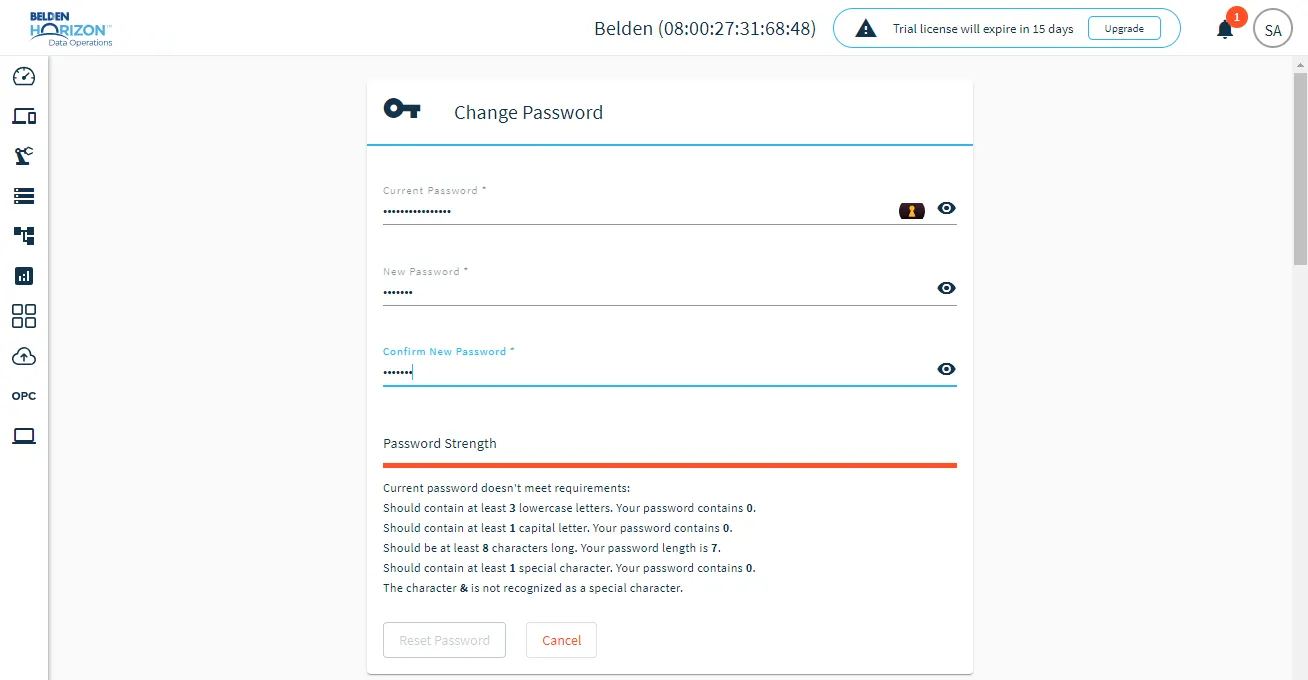The image size is (1308, 680).
Task: Click the Cancel button
Action: click(561, 640)
